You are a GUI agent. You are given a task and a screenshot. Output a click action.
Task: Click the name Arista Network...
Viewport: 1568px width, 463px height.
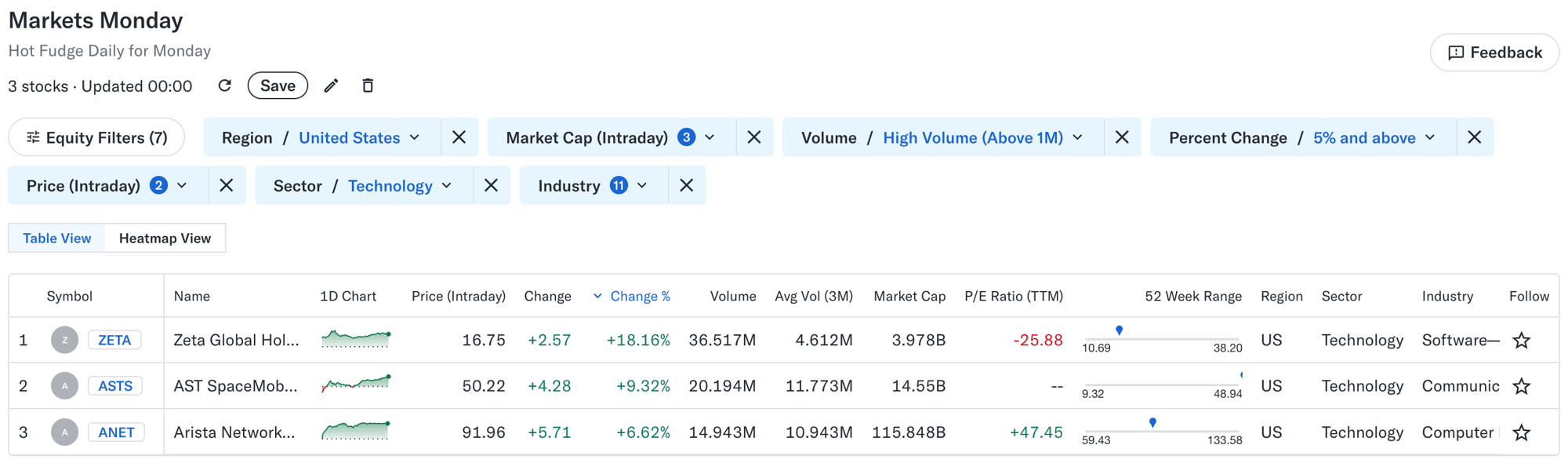[x=234, y=432]
